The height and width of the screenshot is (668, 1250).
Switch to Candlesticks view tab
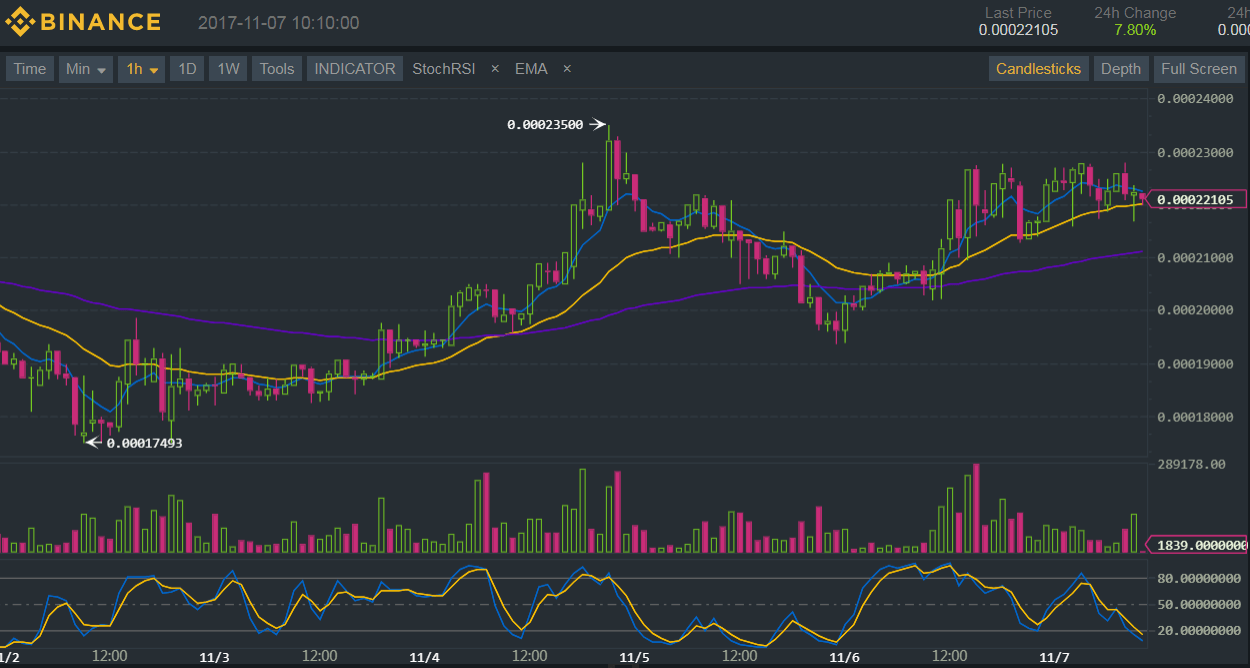click(1038, 69)
